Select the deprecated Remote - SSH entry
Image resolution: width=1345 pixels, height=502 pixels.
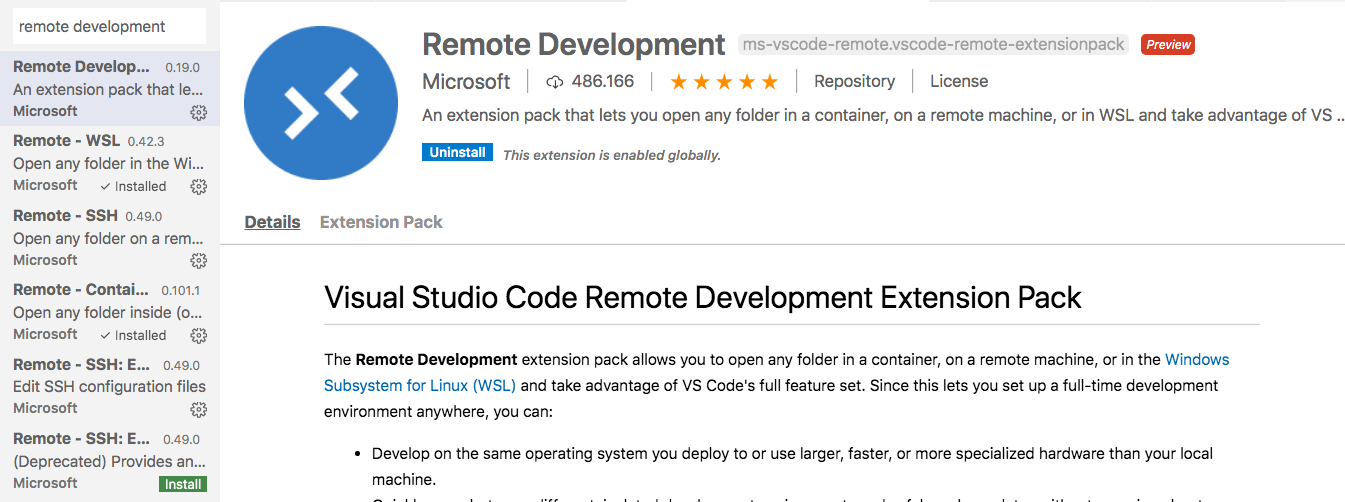tap(110, 461)
